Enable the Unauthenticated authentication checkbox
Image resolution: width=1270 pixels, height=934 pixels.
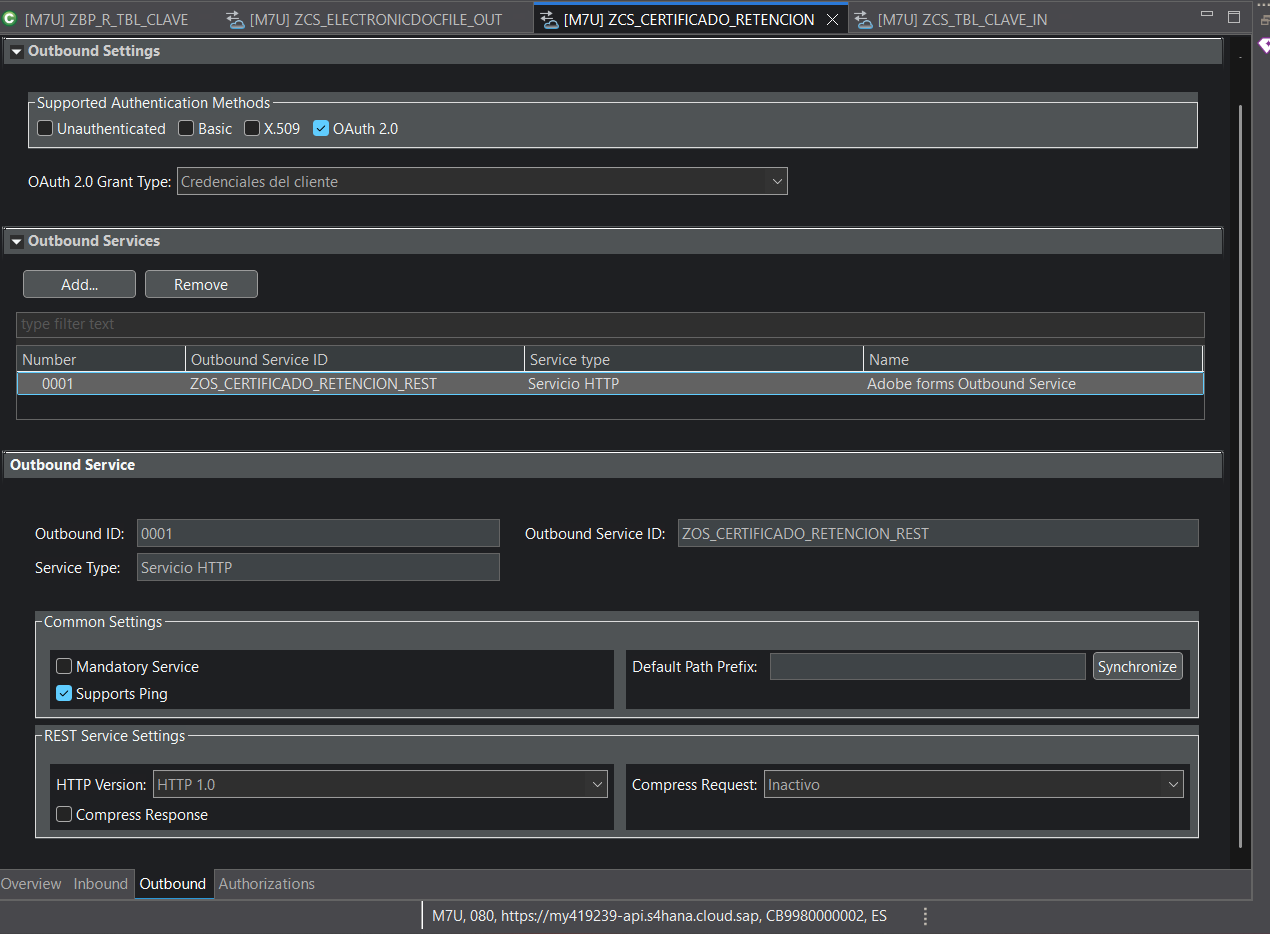(x=45, y=129)
